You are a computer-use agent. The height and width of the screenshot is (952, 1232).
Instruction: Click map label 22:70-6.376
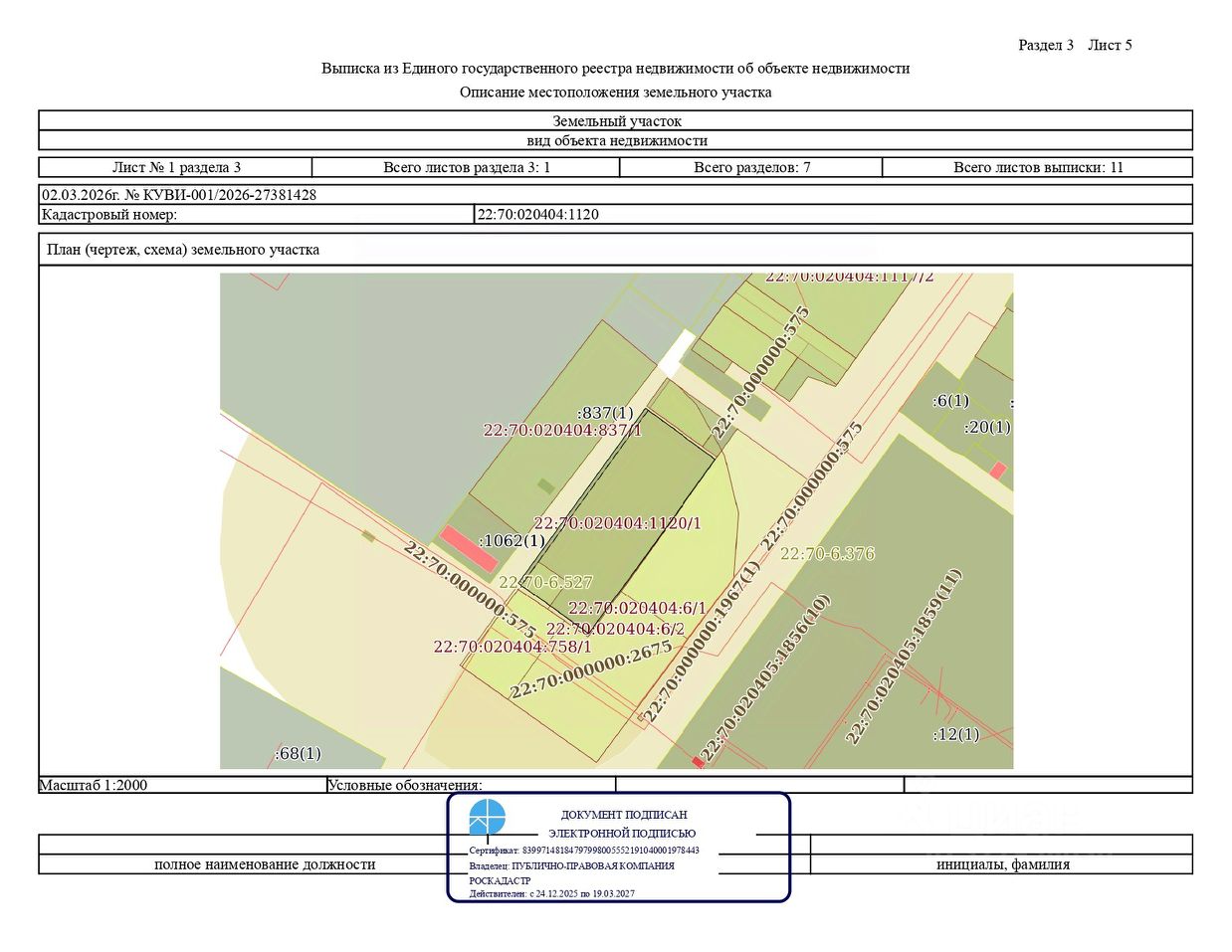827,554
